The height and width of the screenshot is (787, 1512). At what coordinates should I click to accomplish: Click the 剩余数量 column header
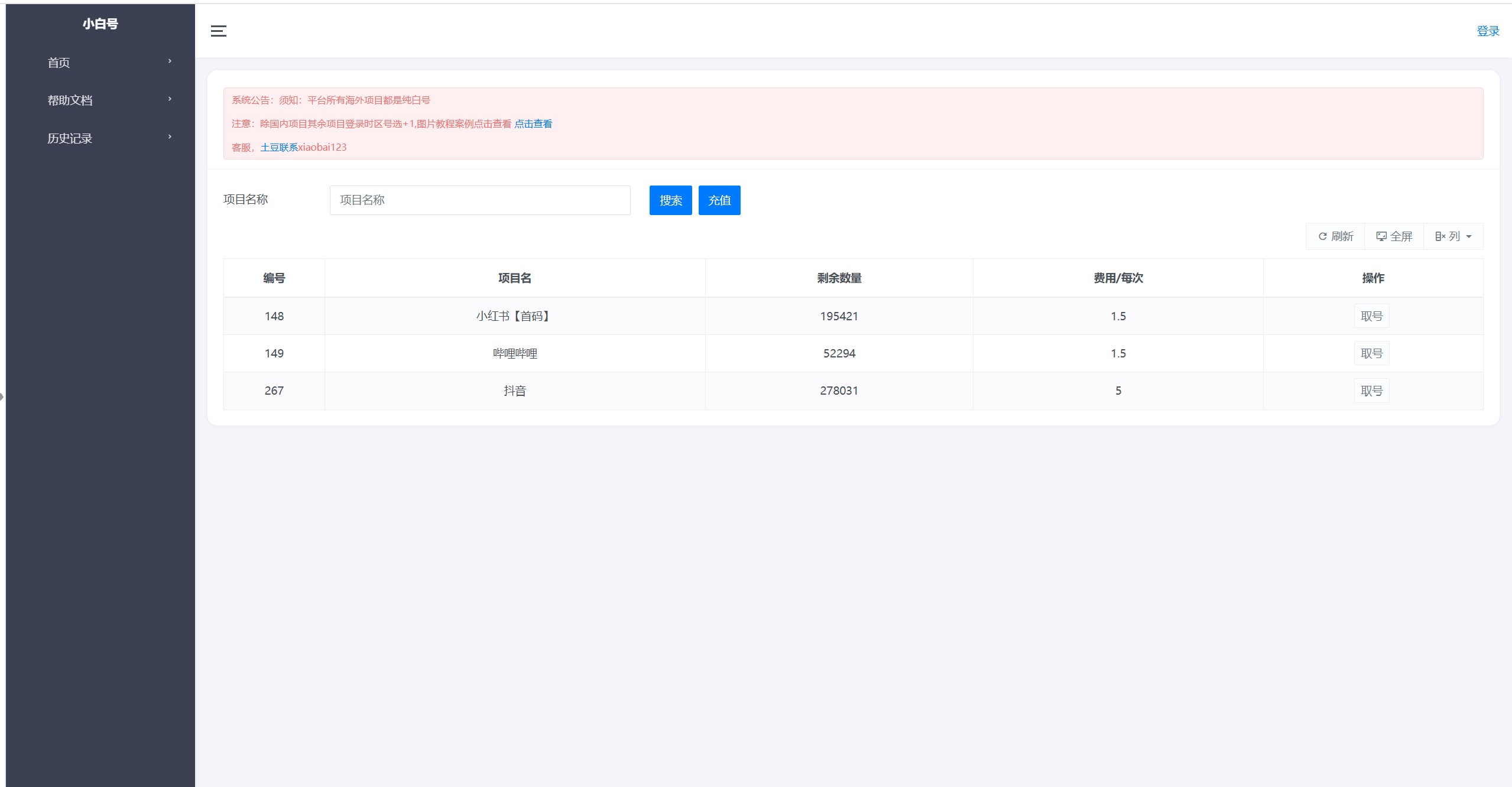tap(839, 278)
